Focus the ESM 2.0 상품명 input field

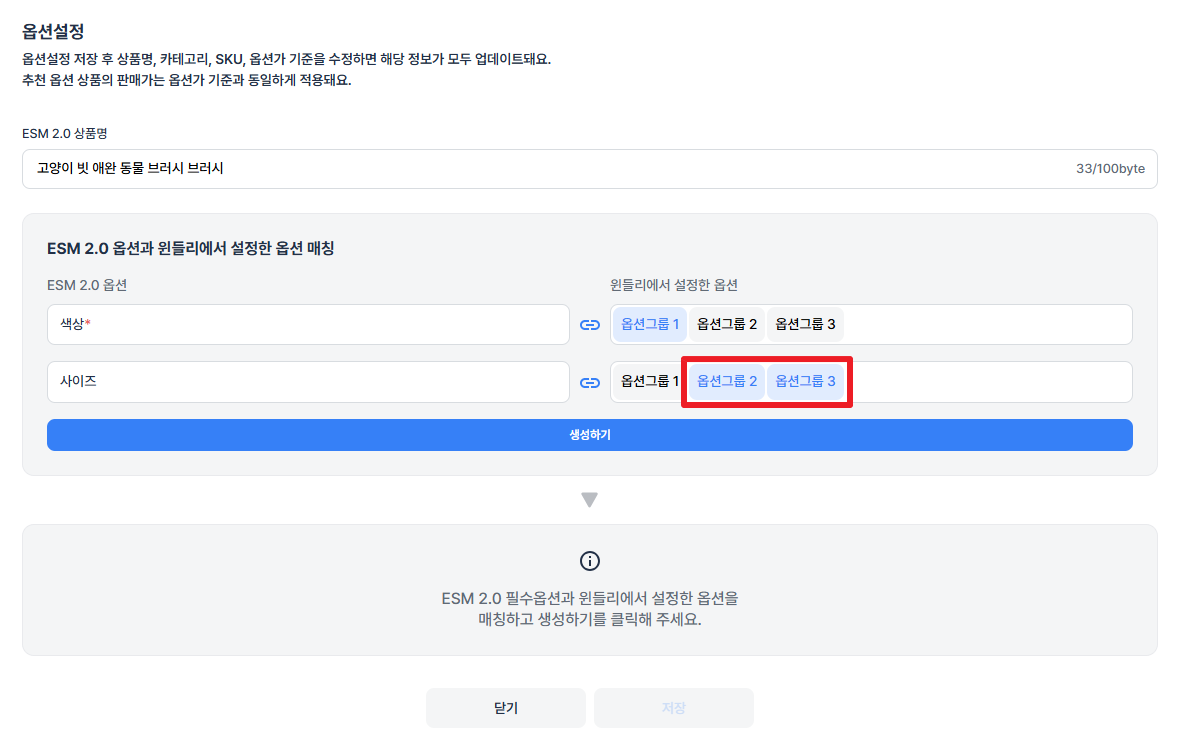click(590, 169)
